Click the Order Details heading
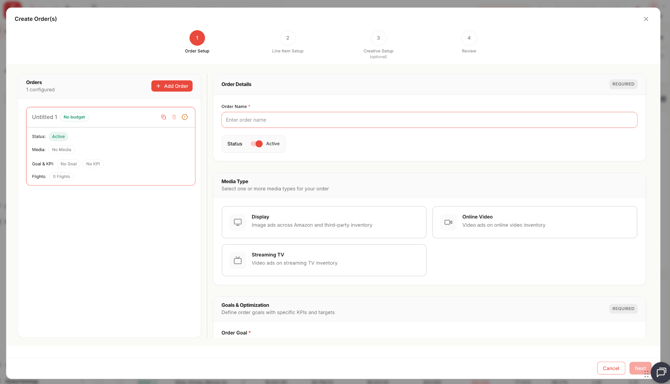Viewport: 670px width, 384px height. [236, 84]
